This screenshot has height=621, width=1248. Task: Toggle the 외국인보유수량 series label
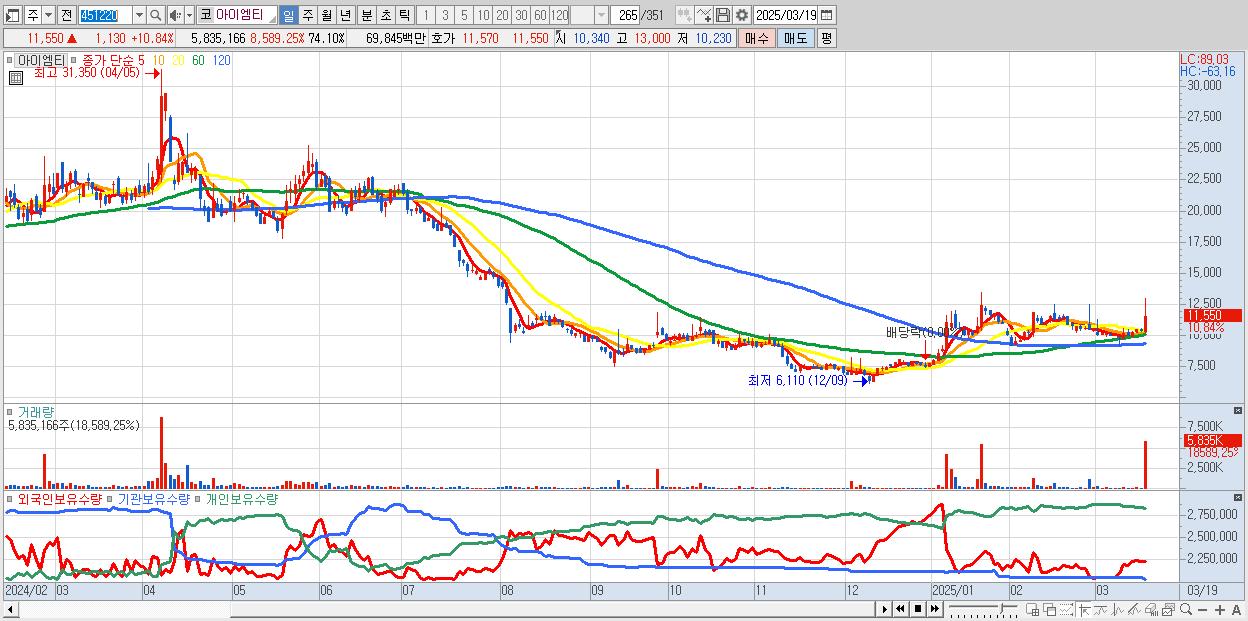60,498
